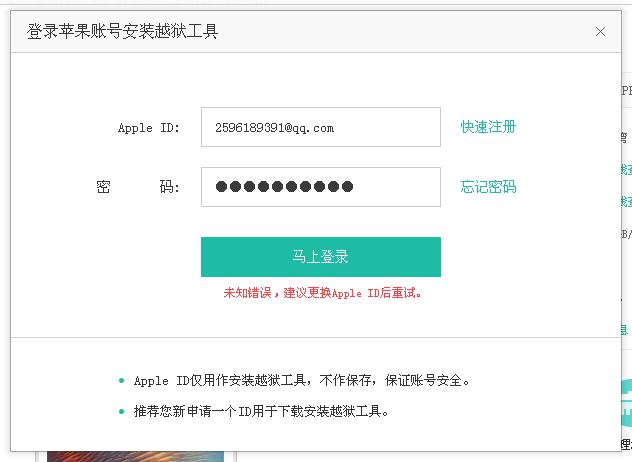Click the 密码 password field label
The image size is (632, 462).
click(138, 187)
